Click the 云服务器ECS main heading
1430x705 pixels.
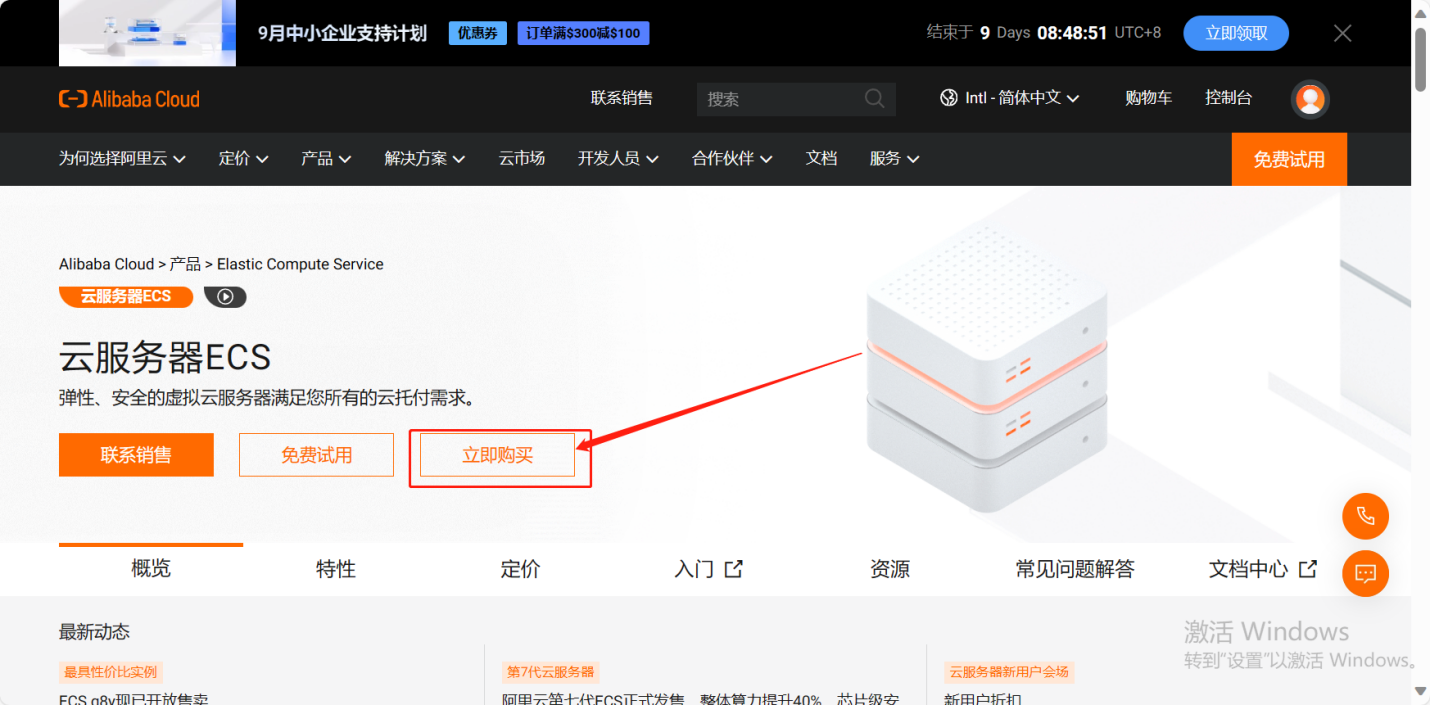tap(165, 357)
